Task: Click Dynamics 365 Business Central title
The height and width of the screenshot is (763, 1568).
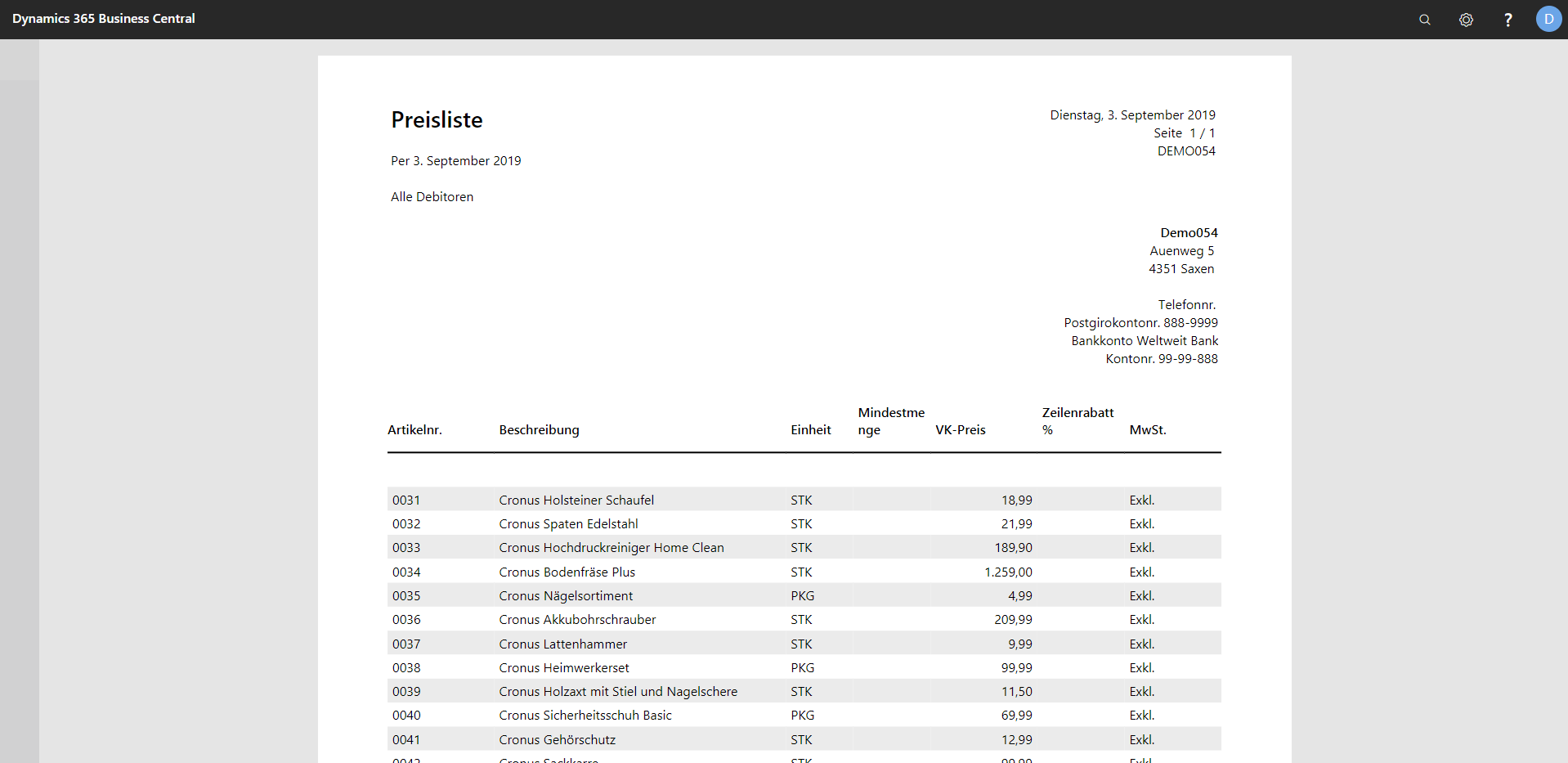Action: pos(104,19)
